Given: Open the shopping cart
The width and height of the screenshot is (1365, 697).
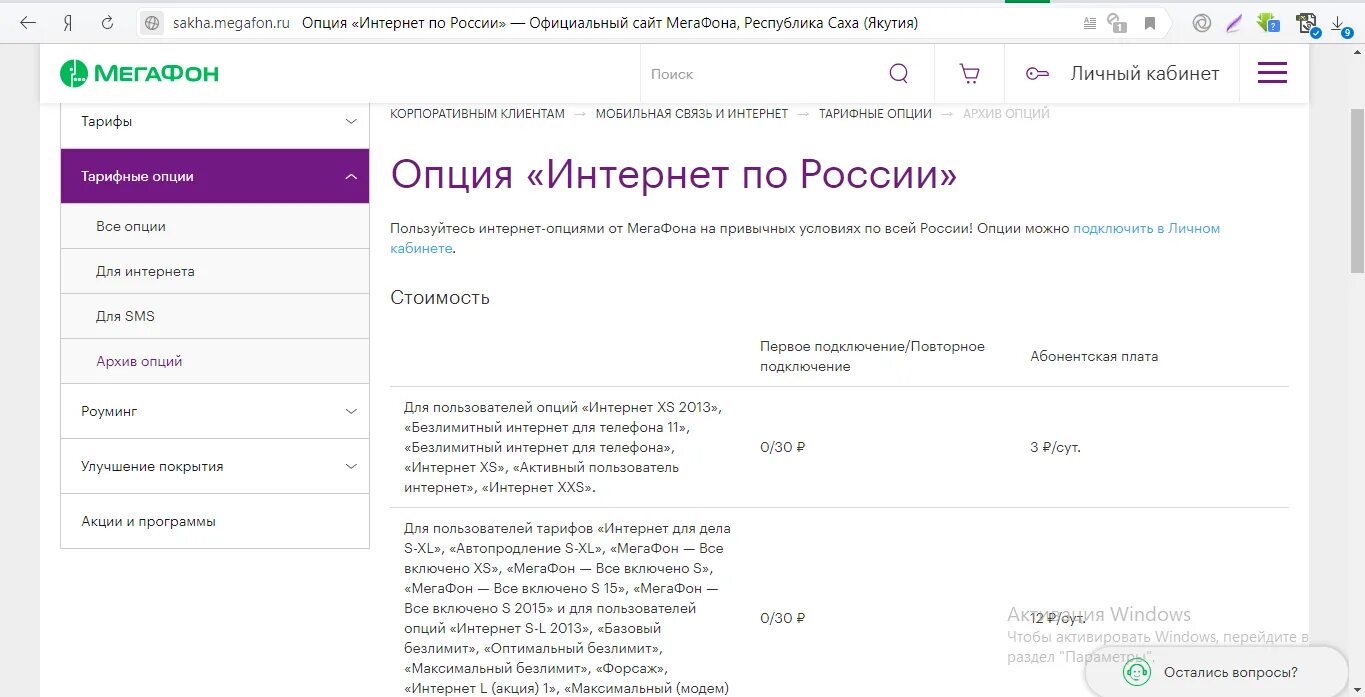Looking at the screenshot, I should click(x=968, y=73).
